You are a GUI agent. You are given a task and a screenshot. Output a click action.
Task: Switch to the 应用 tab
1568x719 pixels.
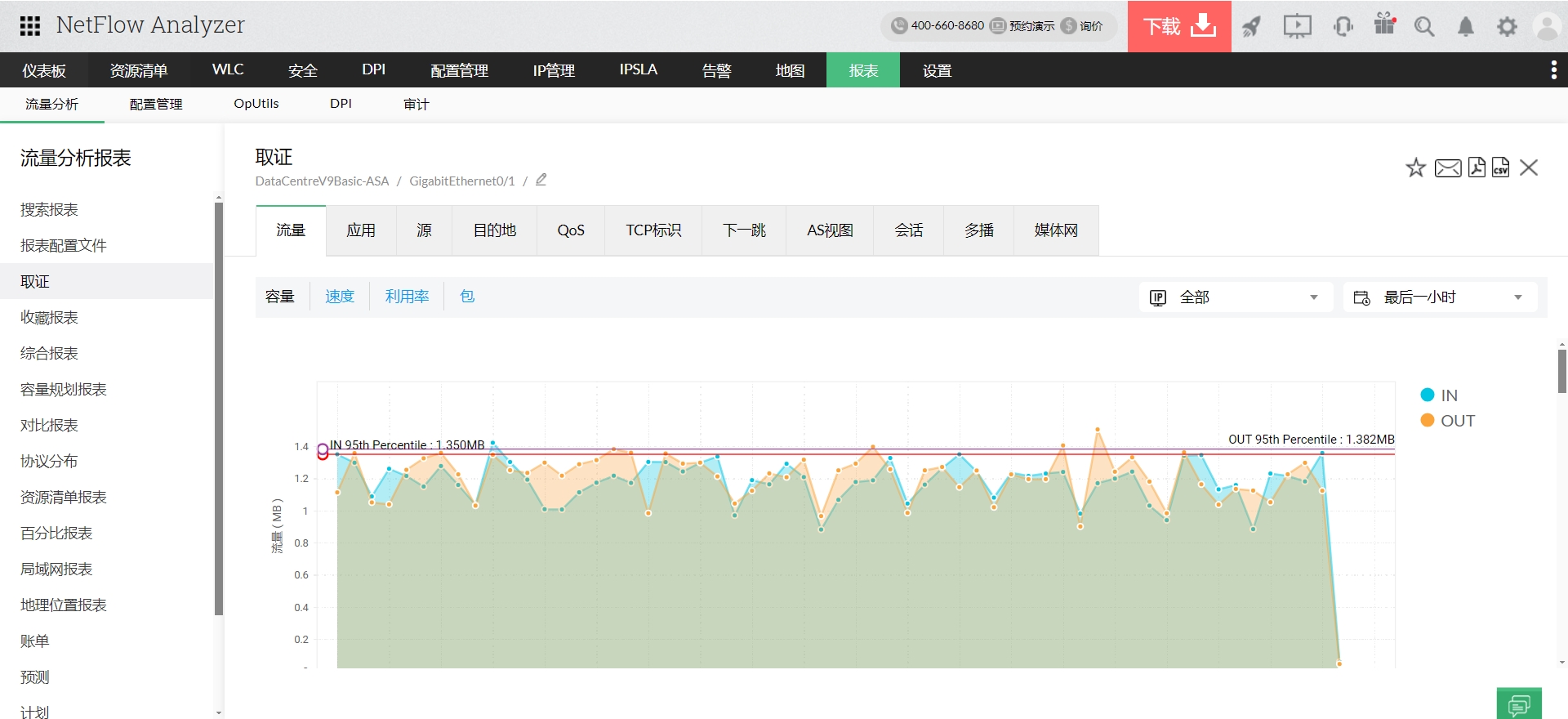click(361, 230)
